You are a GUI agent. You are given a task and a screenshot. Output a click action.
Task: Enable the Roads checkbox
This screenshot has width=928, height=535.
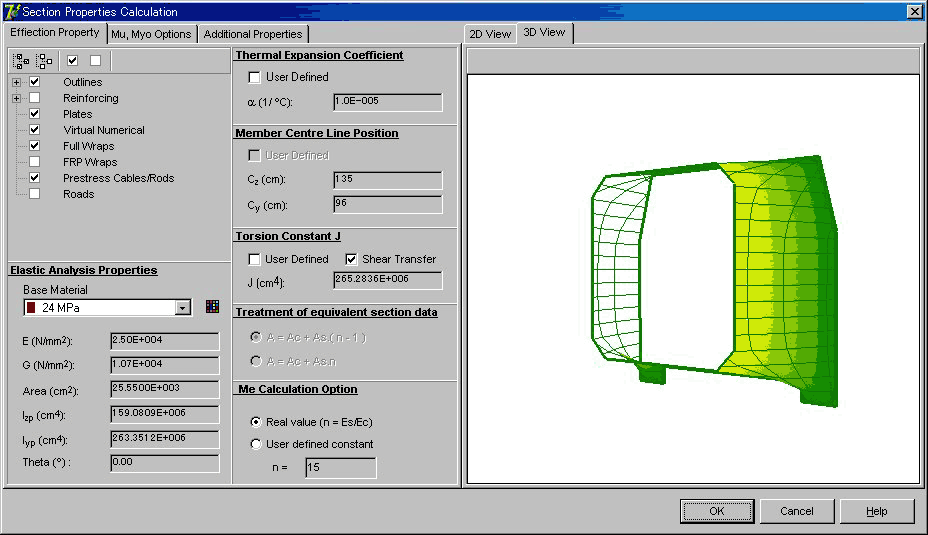34,194
